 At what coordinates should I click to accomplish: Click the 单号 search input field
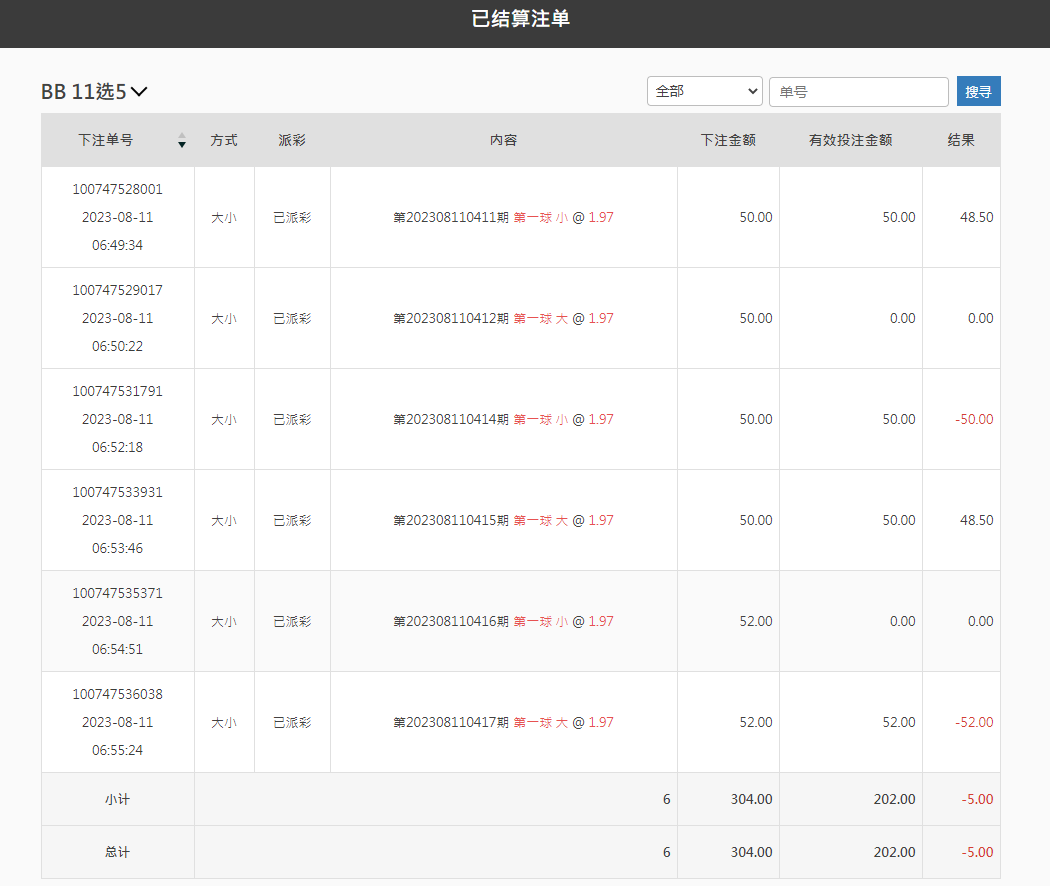tap(858, 91)
